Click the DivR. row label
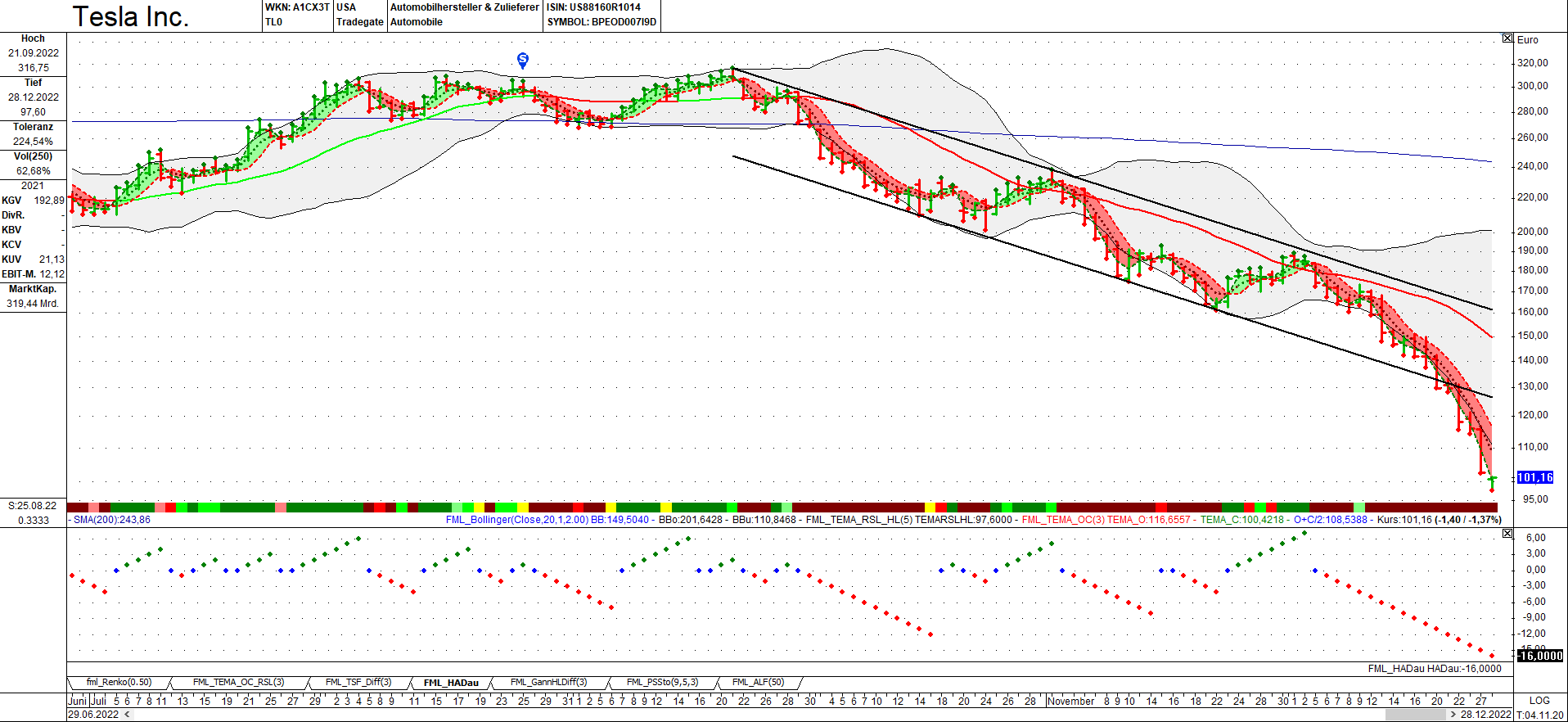The width and height of the screenshot is (1568, 722). [13, 215]
